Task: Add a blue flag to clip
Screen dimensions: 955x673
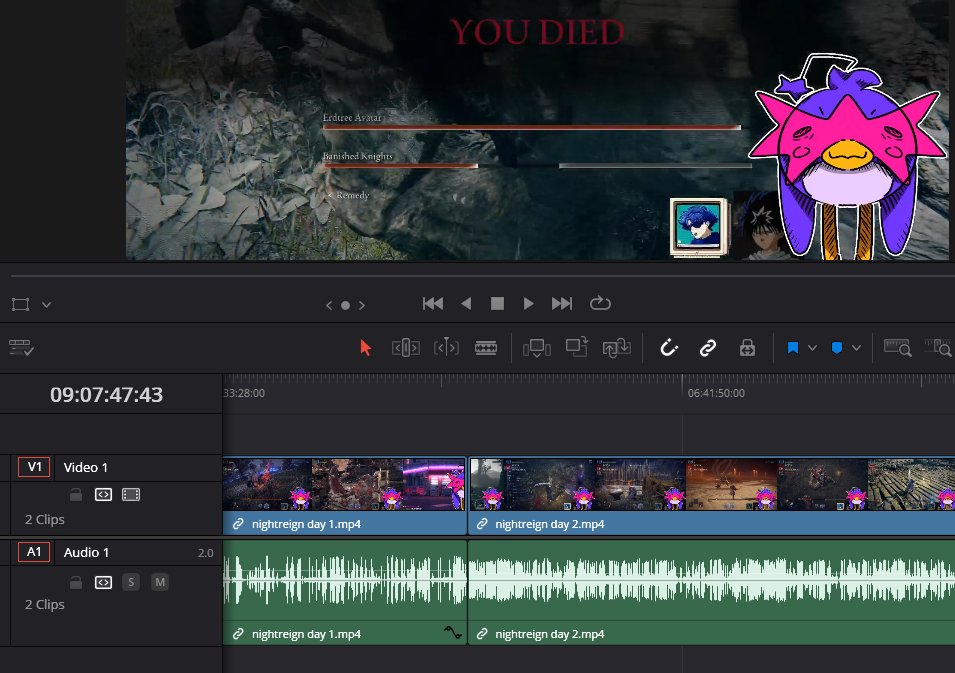Action: pyautogui.click(x=792, y=348)
